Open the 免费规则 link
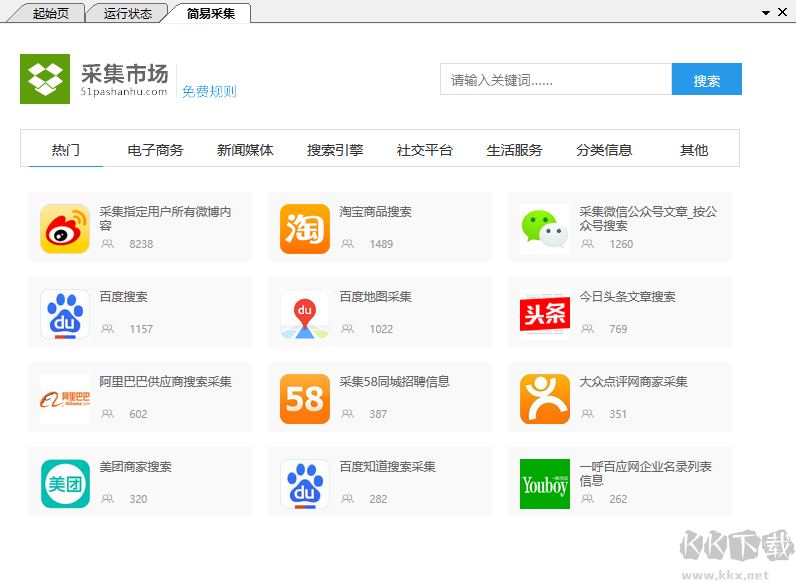Screen dimensions: 796x582 point(209,91)
